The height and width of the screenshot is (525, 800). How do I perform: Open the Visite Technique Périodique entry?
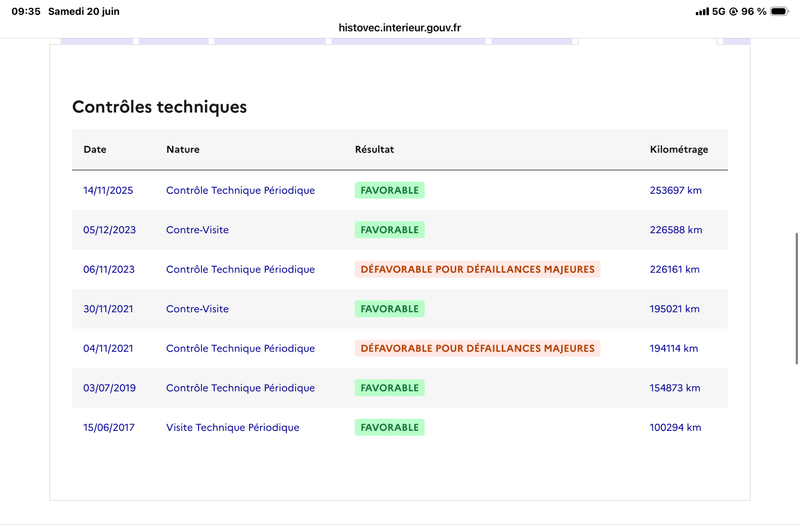[233, 428]
